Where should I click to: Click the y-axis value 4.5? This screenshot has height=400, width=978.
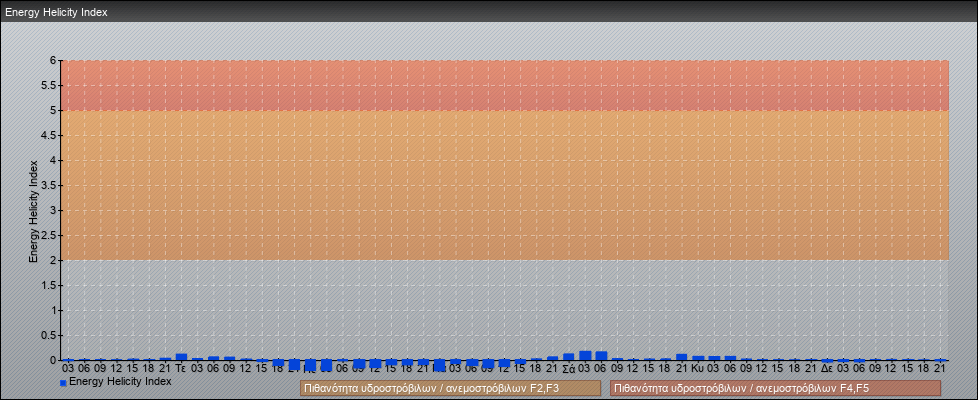click(x=50, y=135)
